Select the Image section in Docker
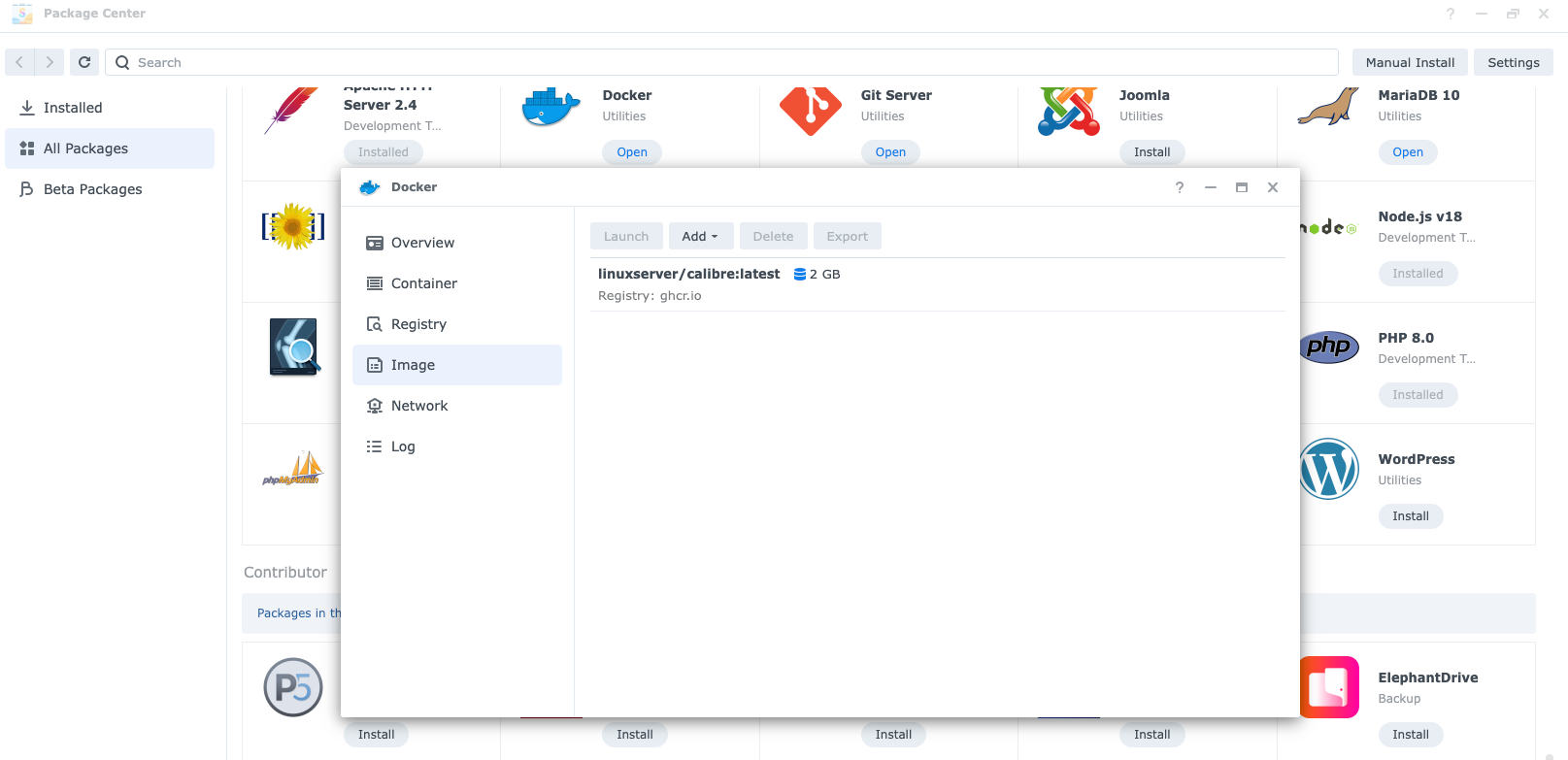1568x760 pixels. (456, 365)
